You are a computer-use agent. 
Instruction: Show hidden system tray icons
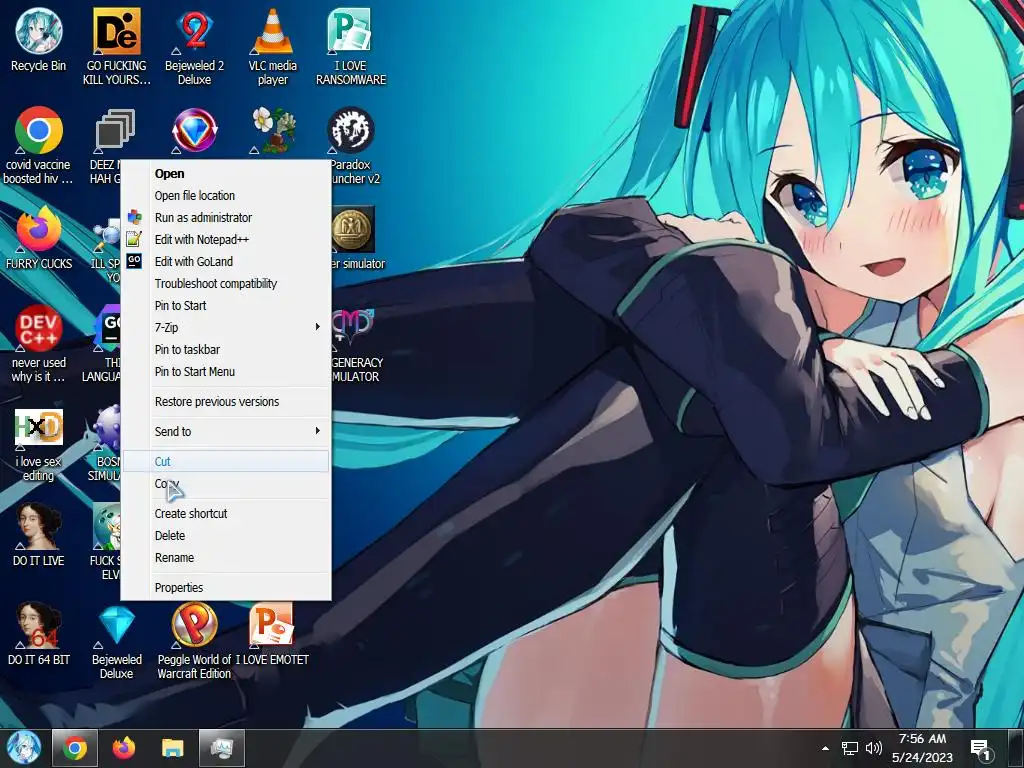(x=825, y=748)
